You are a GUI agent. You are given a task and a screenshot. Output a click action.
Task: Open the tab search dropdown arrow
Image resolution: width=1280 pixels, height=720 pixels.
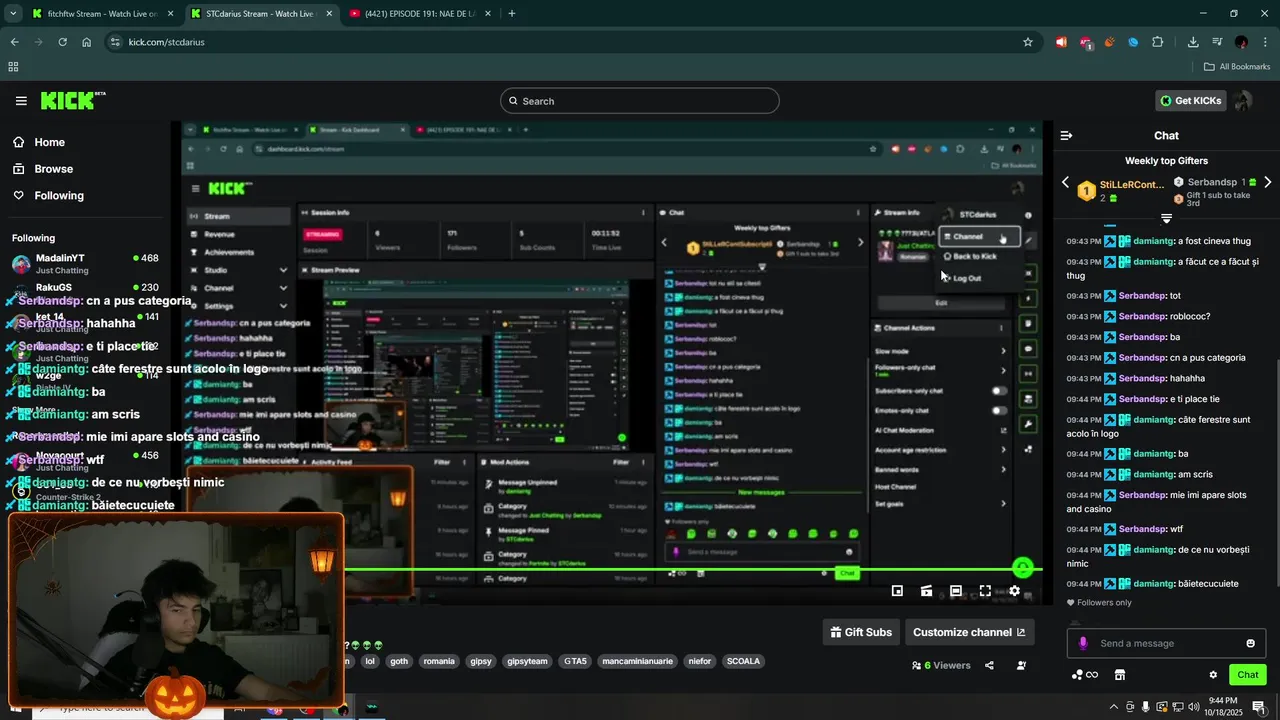[13, 14]
